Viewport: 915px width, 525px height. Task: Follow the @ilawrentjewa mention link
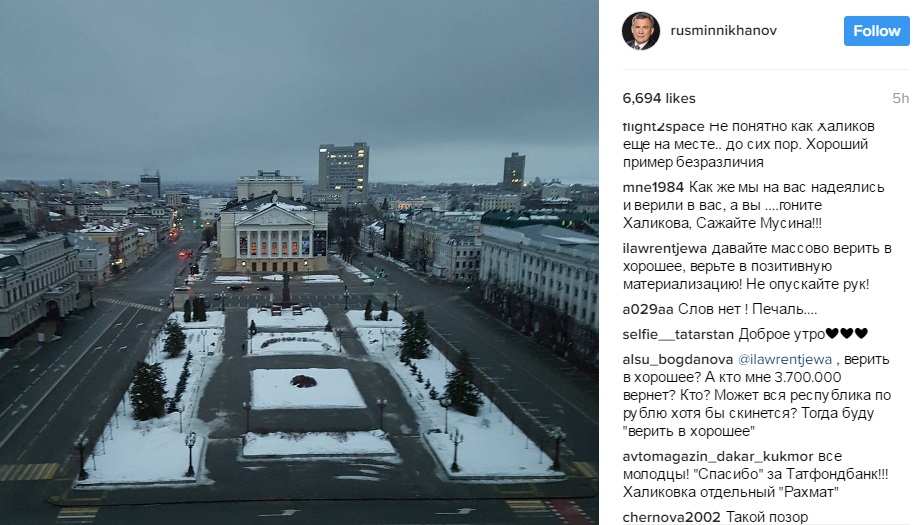point(785,359)
